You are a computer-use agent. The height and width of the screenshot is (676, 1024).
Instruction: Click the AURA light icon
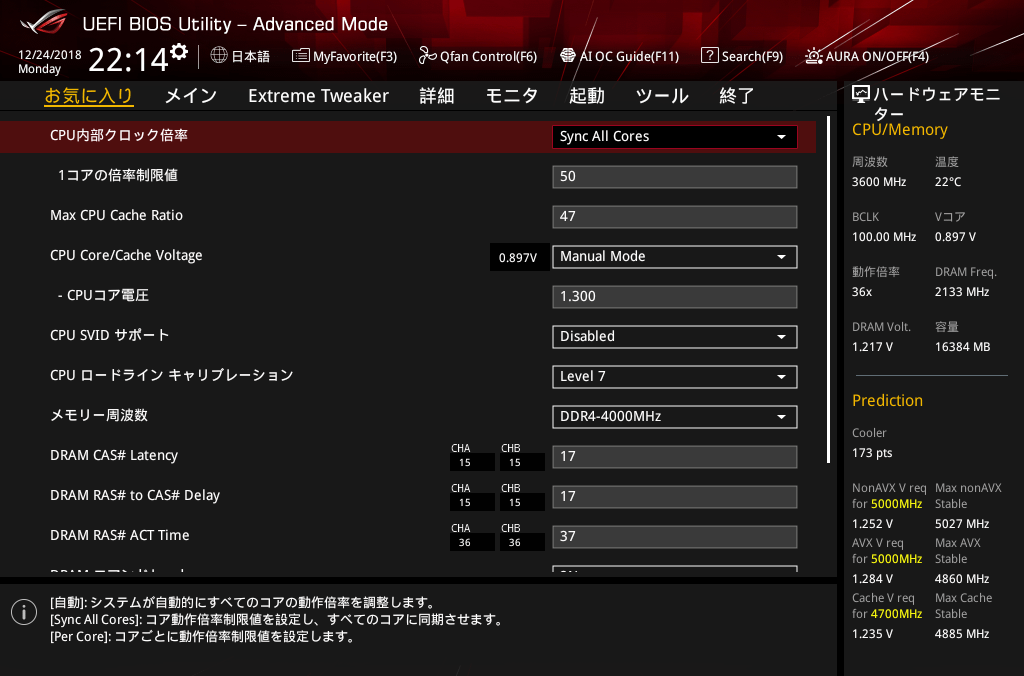813,56
